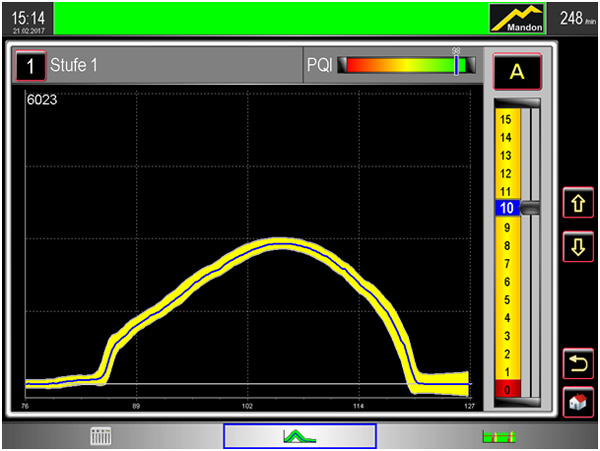Select the curve graph view tab

299,436
